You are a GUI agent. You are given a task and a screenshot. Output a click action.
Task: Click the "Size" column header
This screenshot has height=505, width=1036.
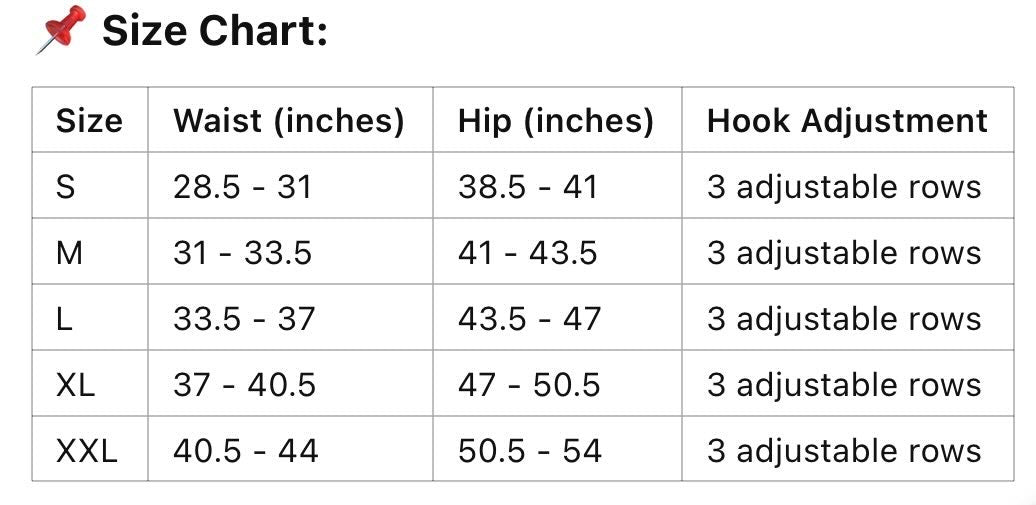click(89, 121)
